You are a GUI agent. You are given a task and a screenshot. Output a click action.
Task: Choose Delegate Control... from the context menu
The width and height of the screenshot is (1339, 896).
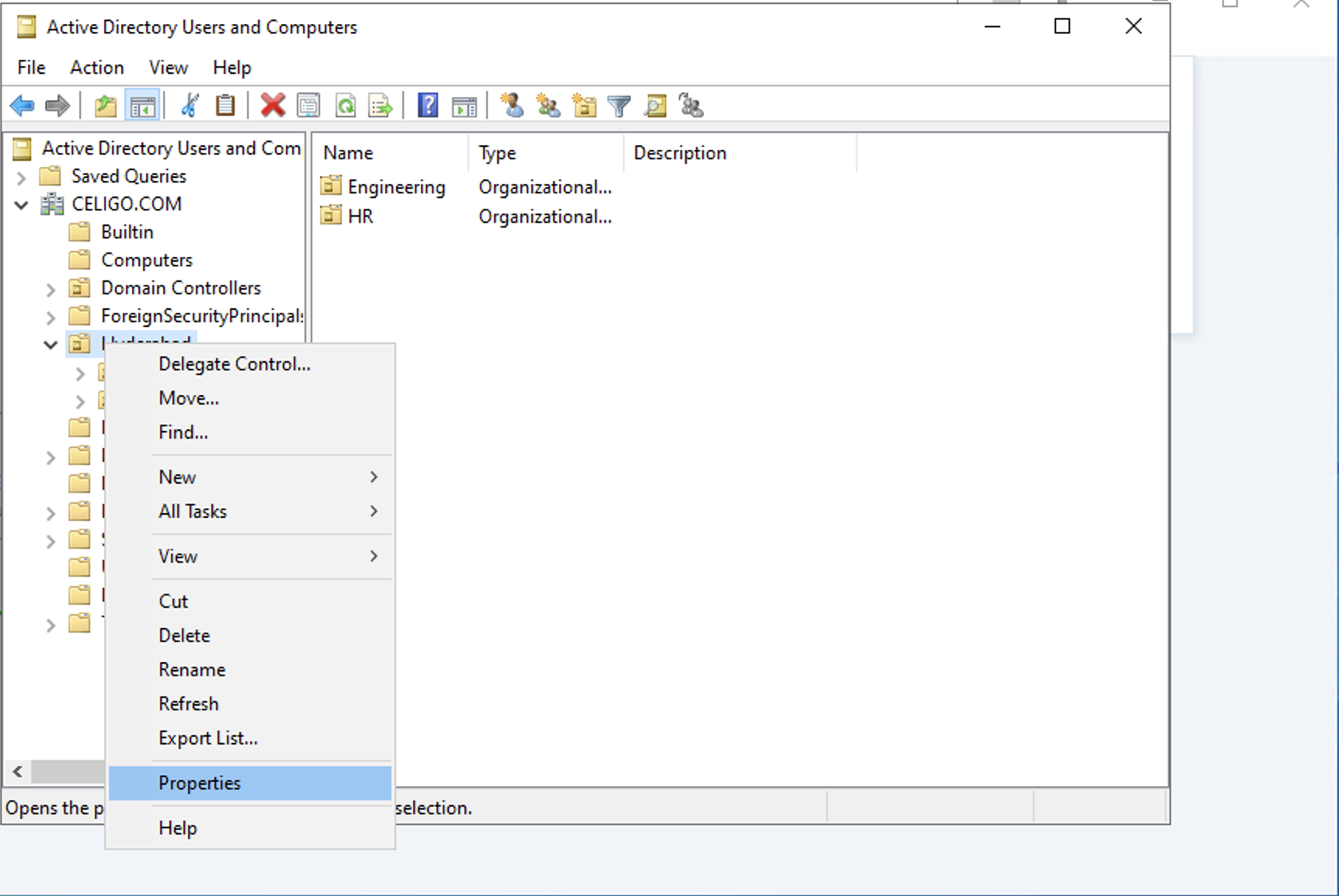[250, 364]
